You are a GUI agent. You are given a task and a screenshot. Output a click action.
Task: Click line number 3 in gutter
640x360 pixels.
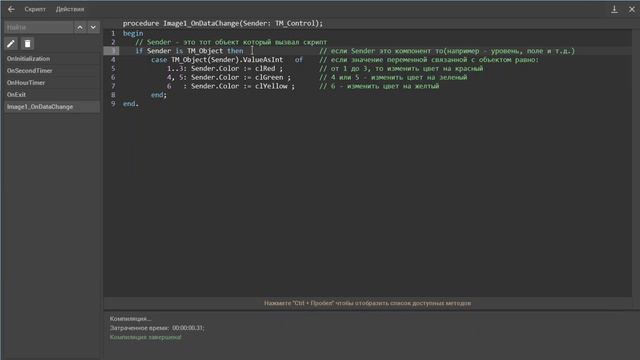[113, 51]
